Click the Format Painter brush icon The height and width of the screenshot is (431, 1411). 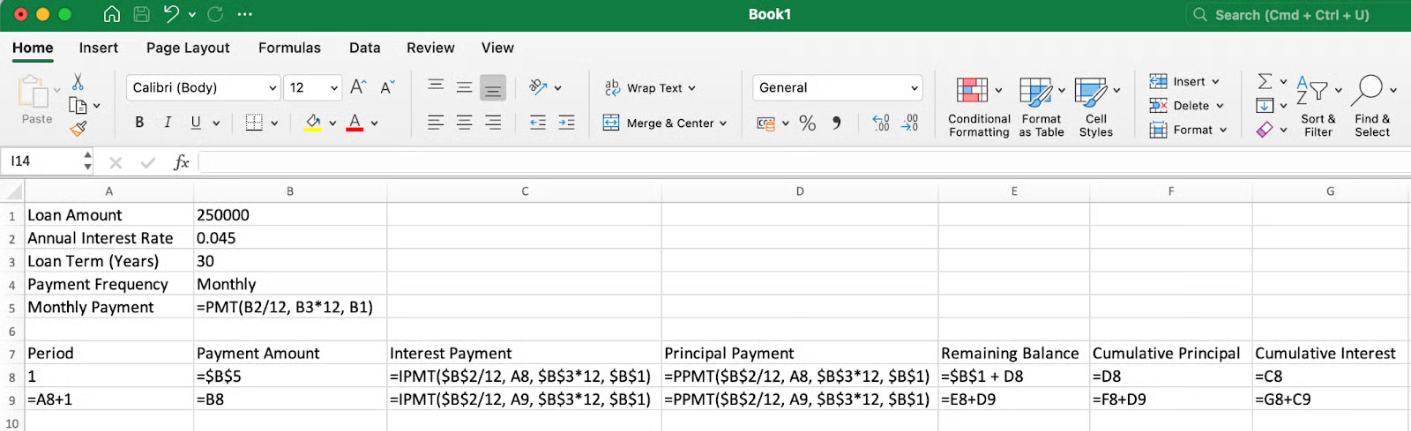pos(78,128)
